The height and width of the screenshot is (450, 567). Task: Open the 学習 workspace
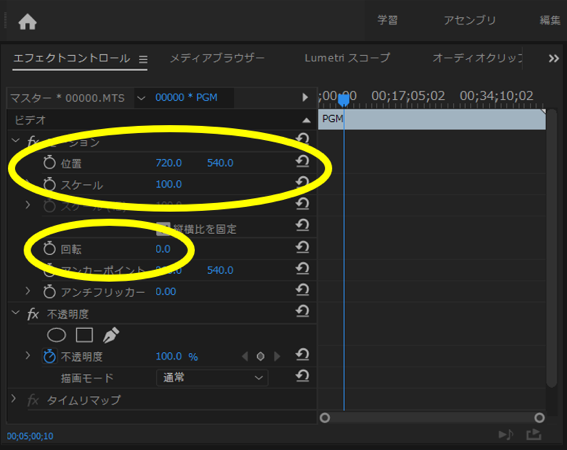coord(387,20)
